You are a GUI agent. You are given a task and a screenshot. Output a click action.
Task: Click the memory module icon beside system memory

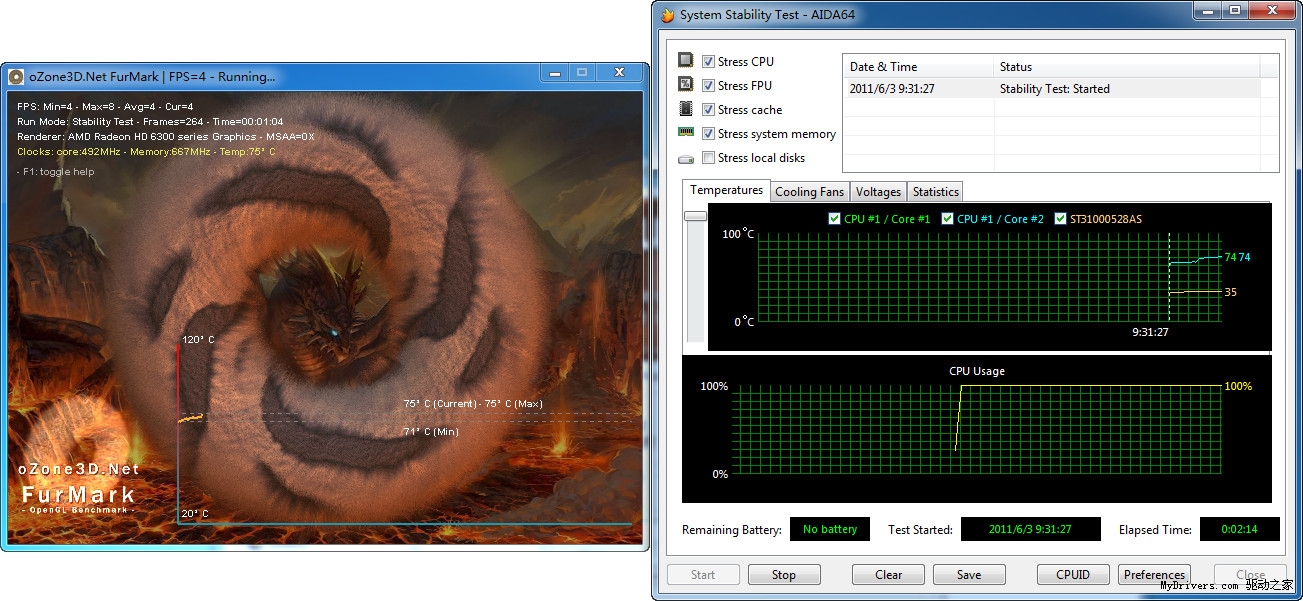(686, 133)
